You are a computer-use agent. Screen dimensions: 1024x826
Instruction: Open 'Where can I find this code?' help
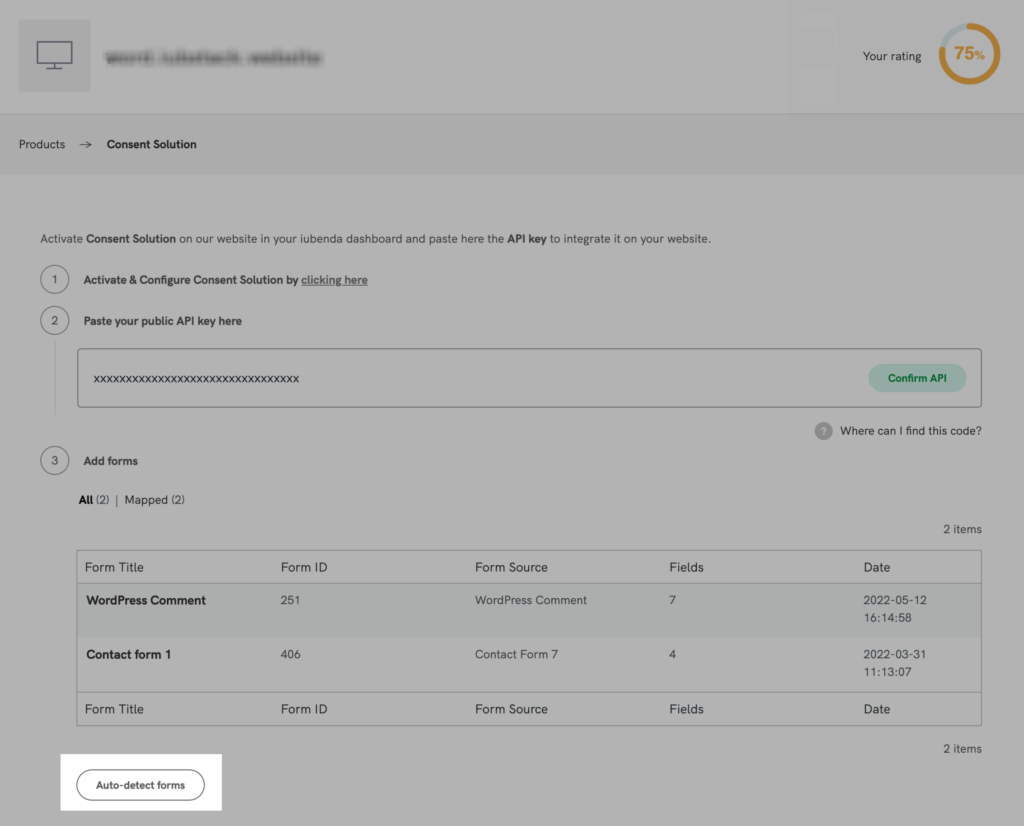(x=910, y=431)
